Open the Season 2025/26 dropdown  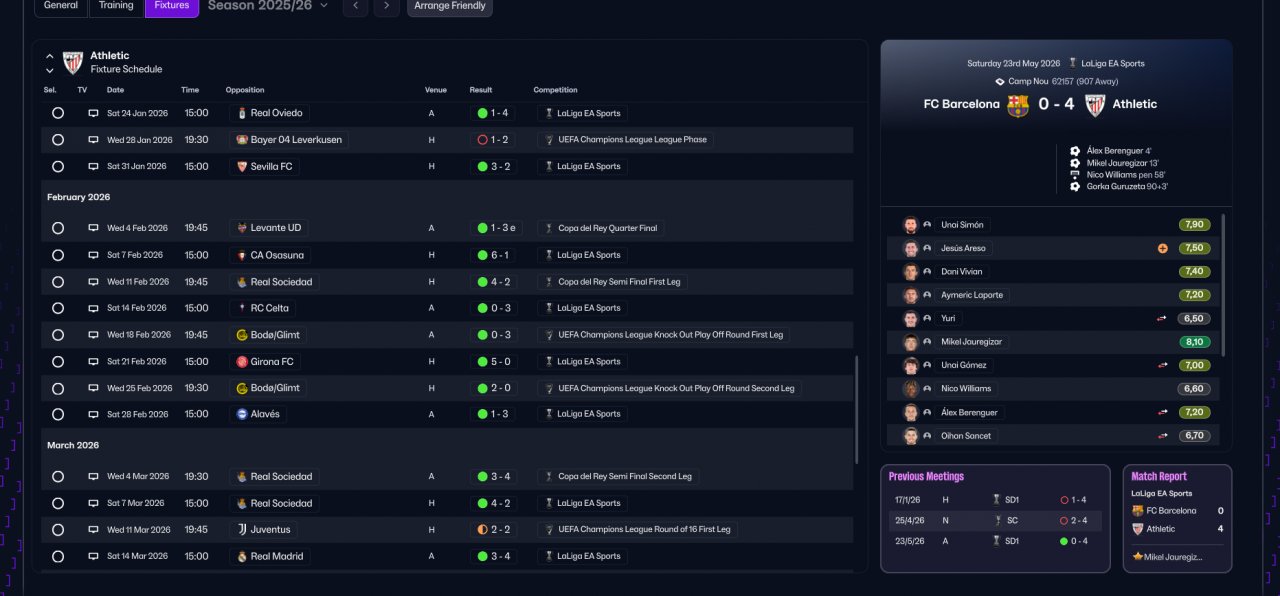point(268,6)
